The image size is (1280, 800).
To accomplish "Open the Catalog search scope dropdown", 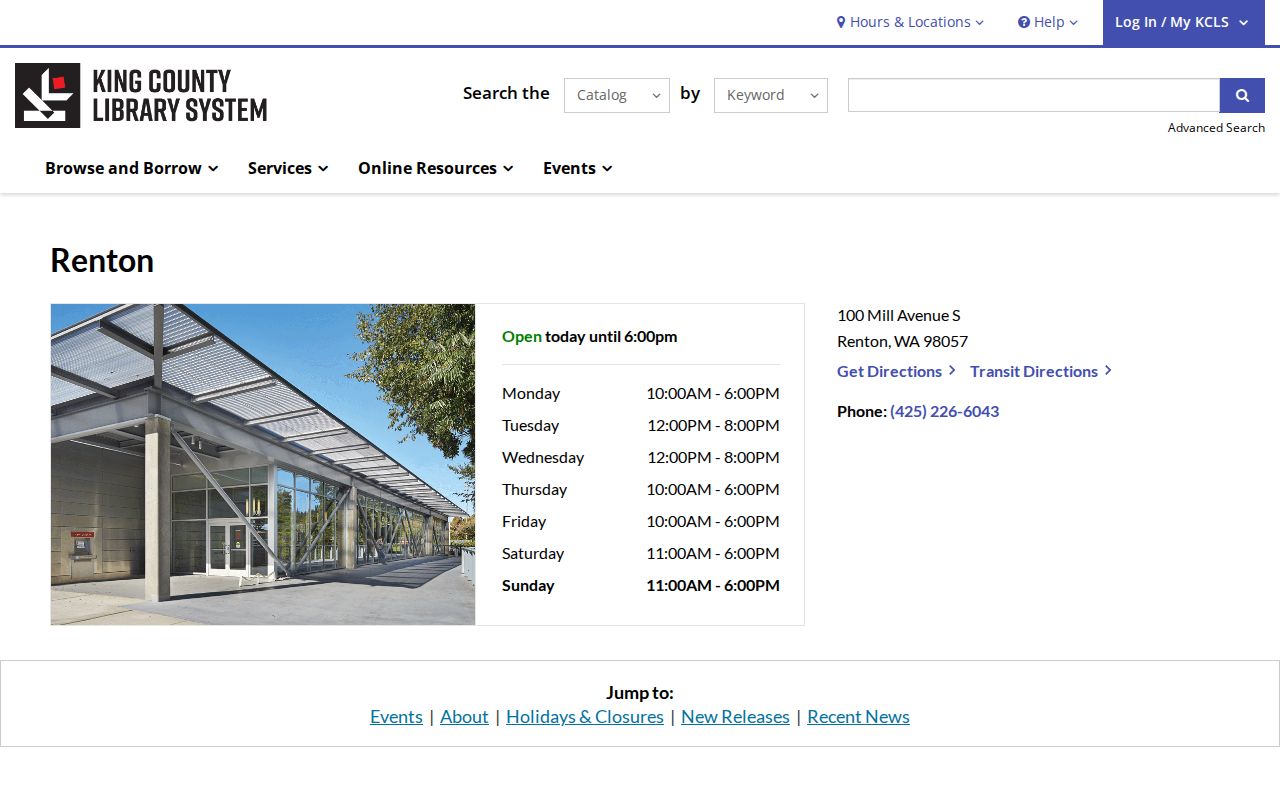I will tap(617, 95).
